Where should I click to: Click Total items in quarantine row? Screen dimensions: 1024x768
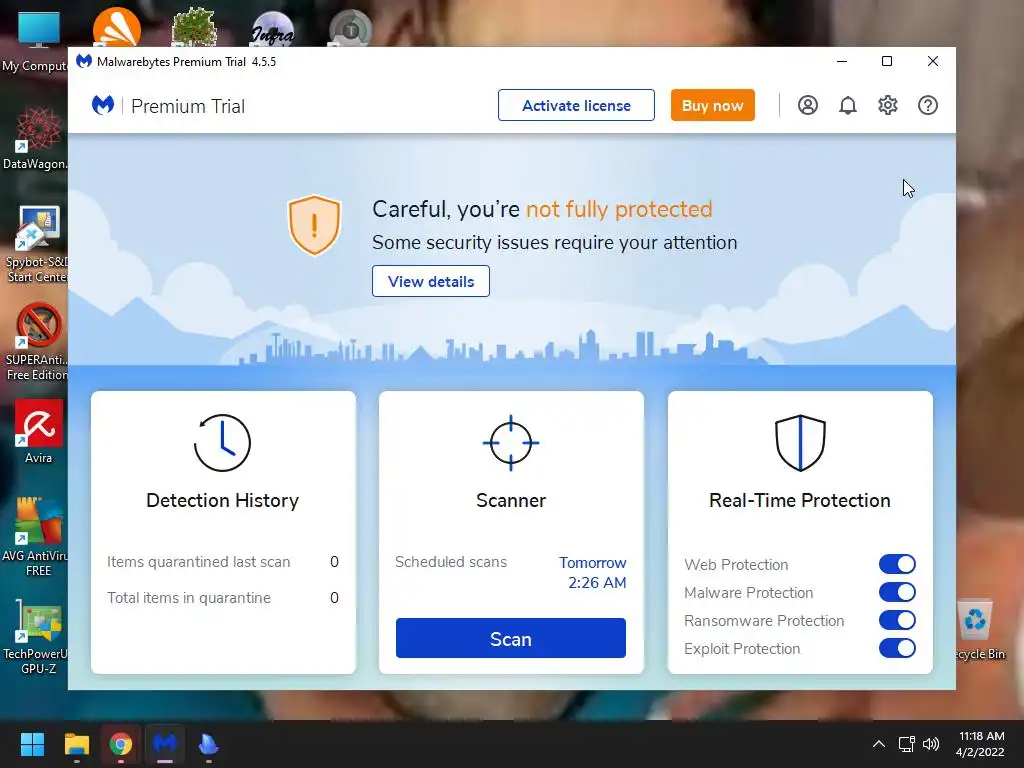pyautogui.click(x=223, y=598)
